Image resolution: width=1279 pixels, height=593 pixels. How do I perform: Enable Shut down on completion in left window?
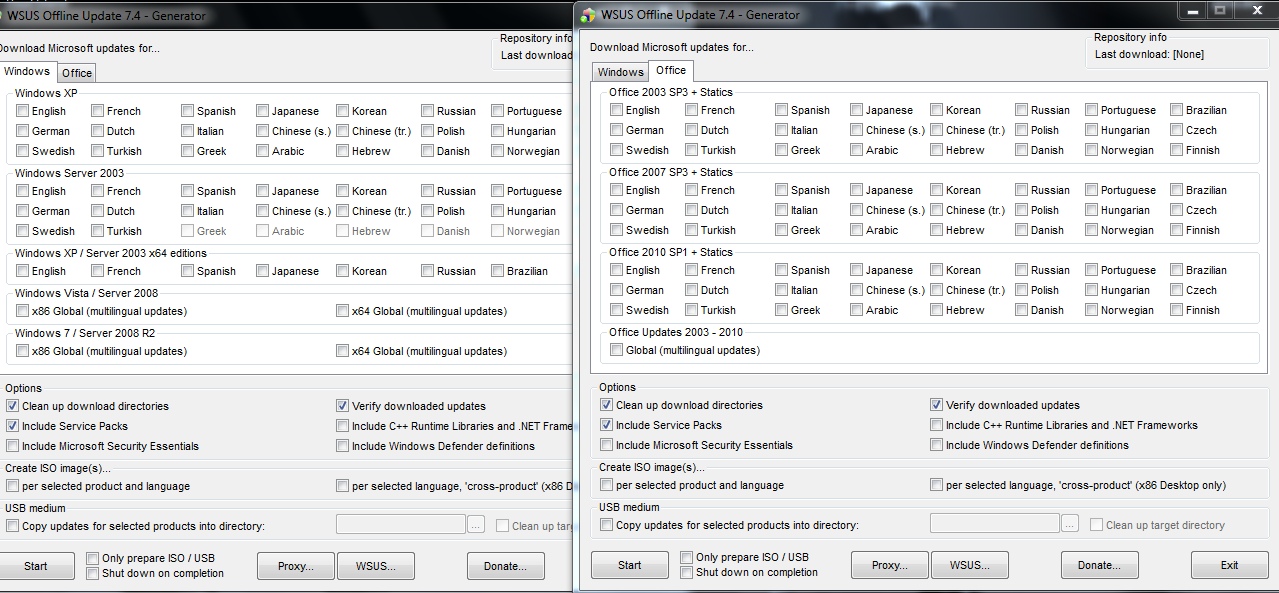[93, 574]
